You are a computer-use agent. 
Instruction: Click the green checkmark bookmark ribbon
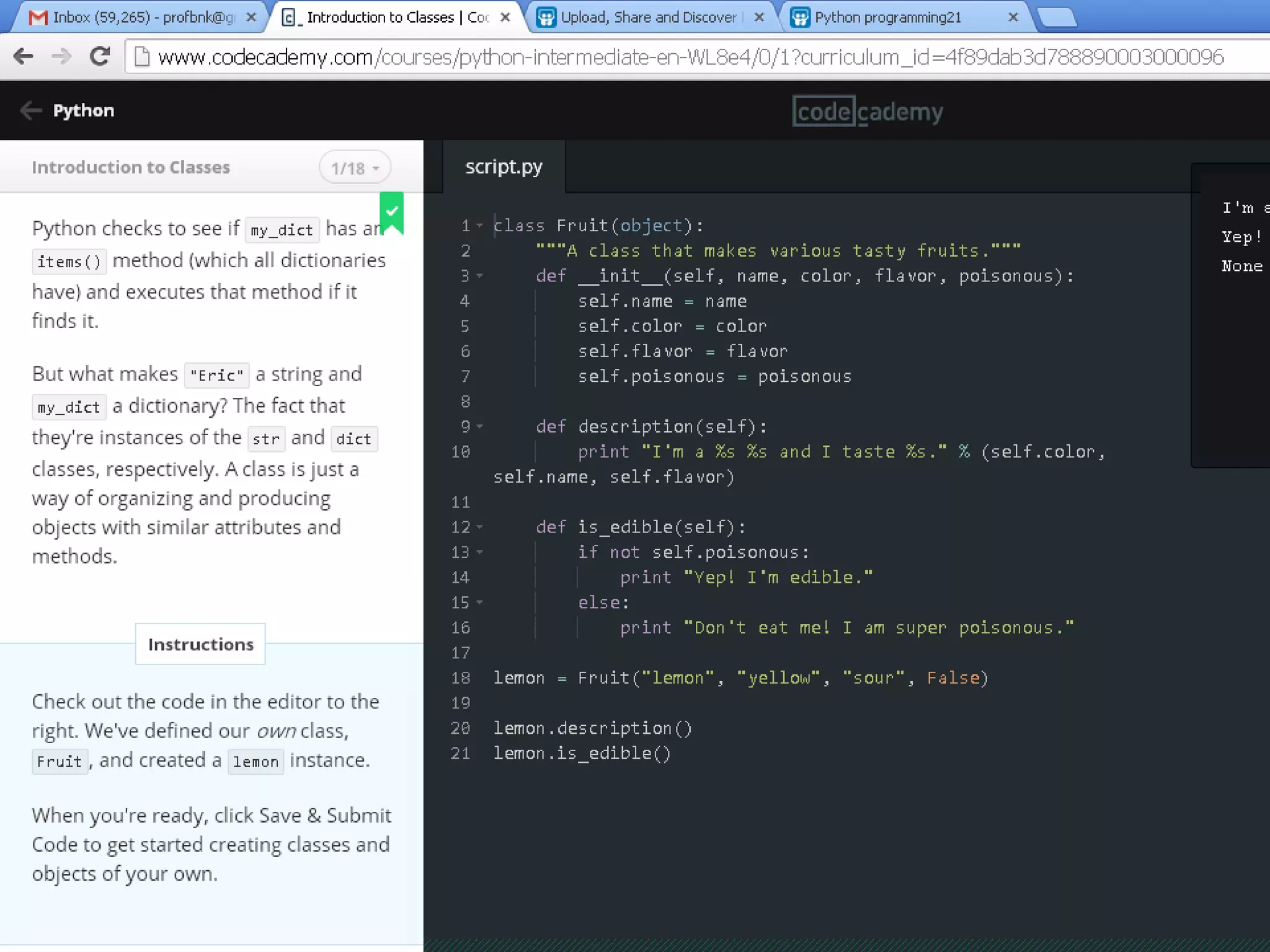[x=392, y=213]
